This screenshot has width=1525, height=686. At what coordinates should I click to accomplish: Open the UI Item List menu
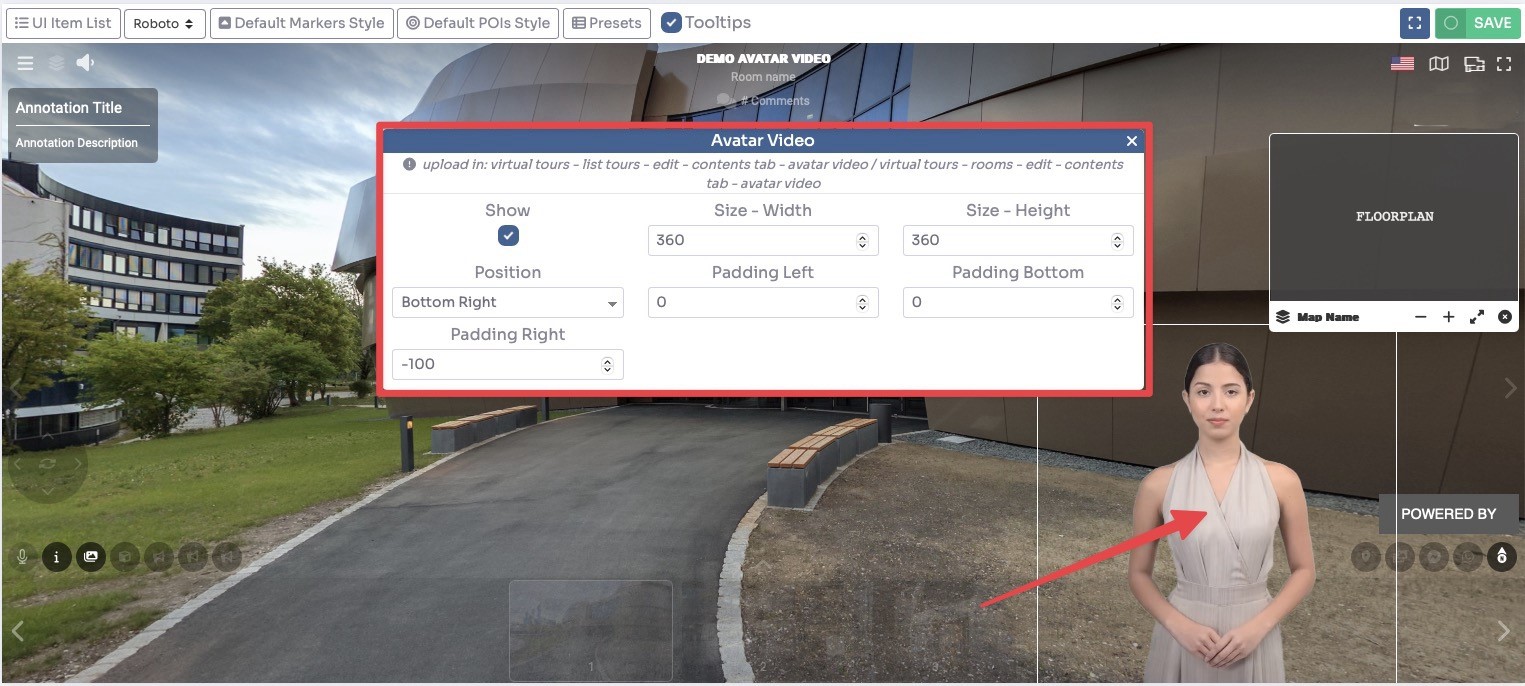tap(63, 22)
